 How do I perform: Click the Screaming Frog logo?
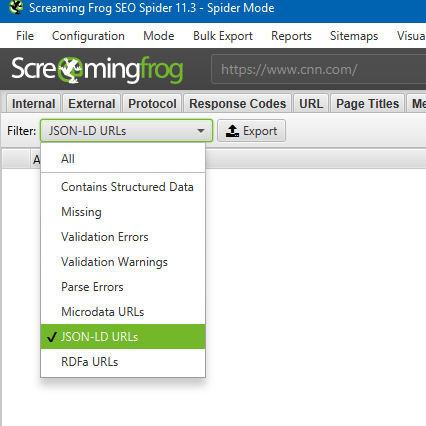(97, 70)
